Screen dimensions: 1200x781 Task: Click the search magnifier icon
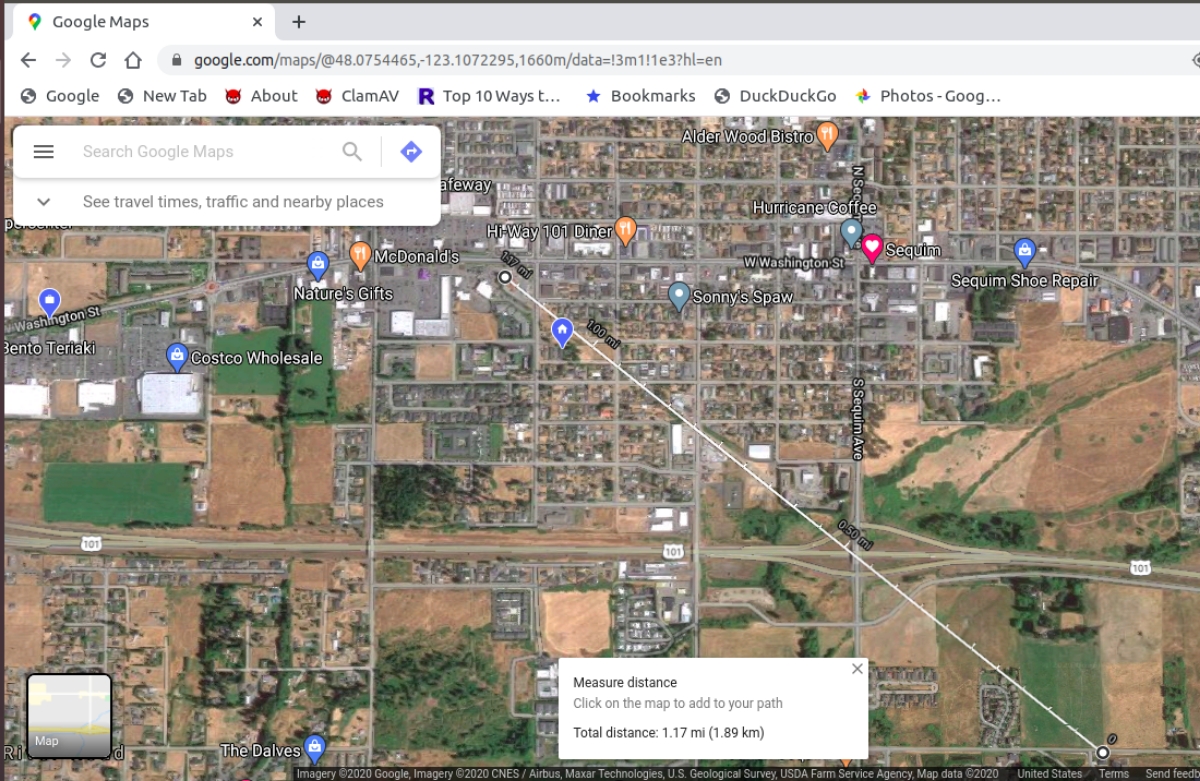[x=352, y=151]
